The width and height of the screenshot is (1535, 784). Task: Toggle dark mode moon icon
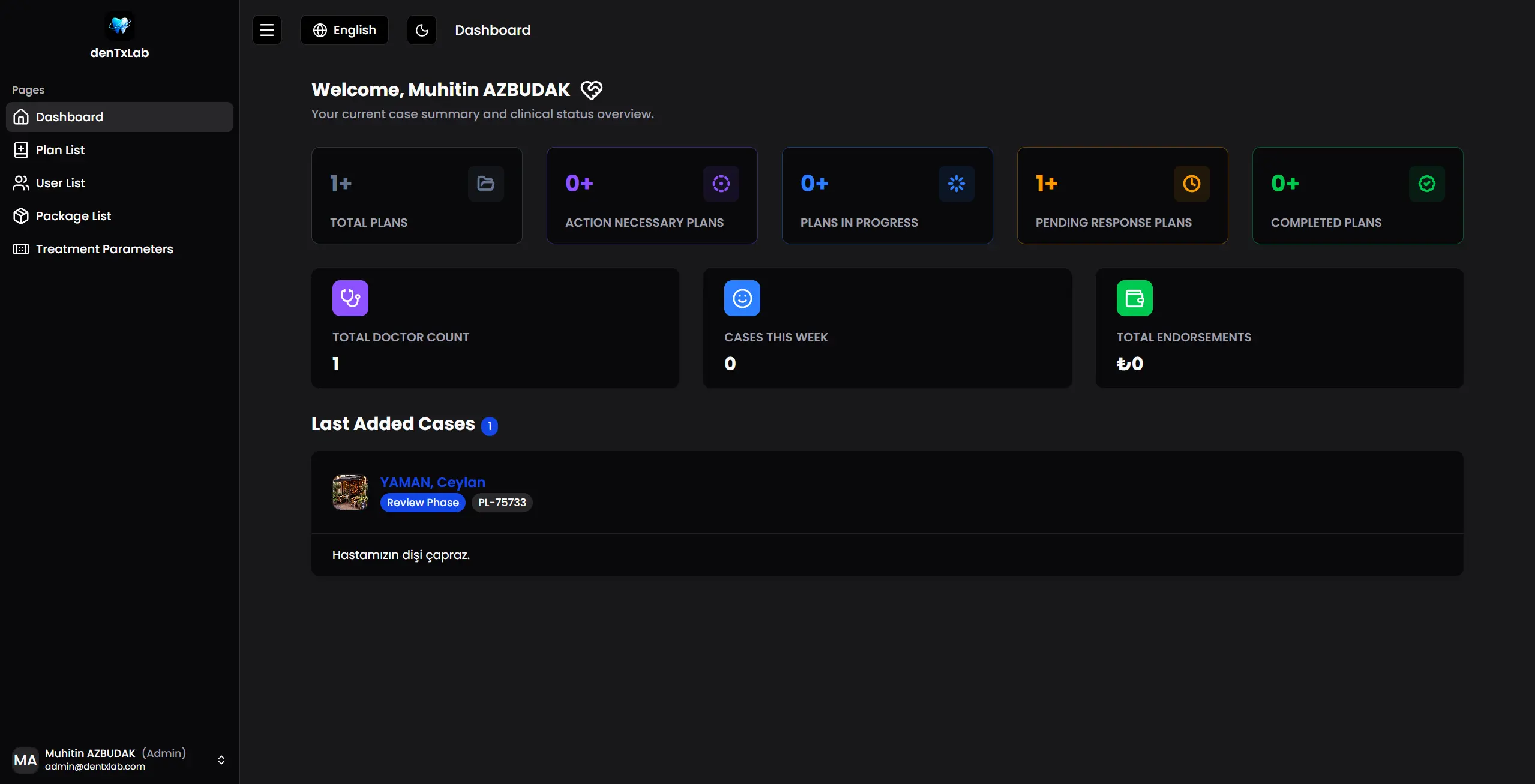(422, 30)
